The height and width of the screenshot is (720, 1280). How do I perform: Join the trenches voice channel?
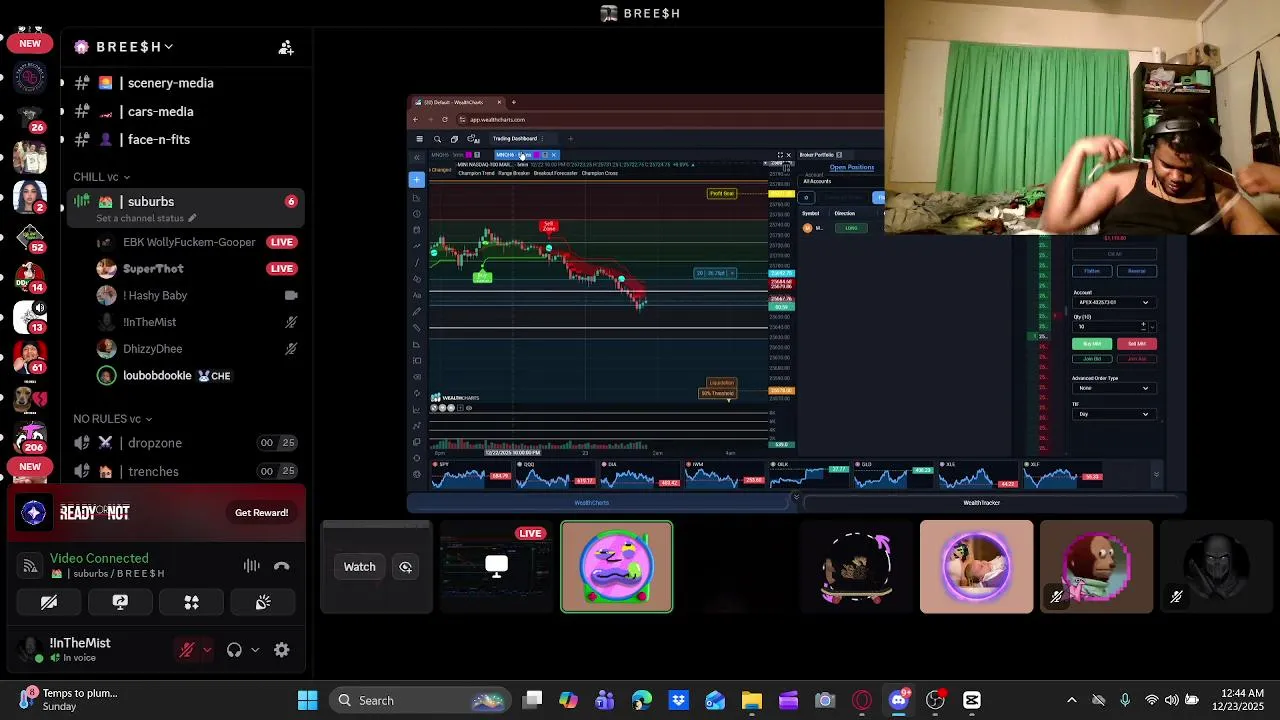click(185, 471)
